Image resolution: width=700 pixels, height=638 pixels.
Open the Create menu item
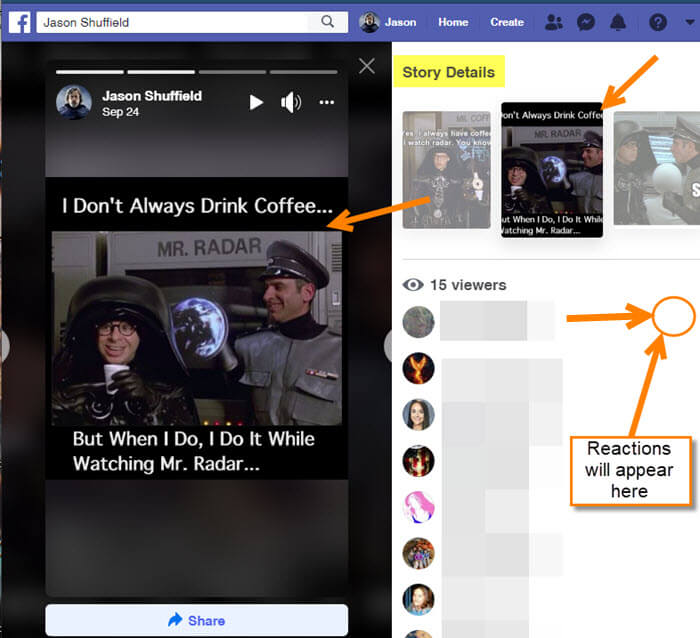[x=507, y=22]
